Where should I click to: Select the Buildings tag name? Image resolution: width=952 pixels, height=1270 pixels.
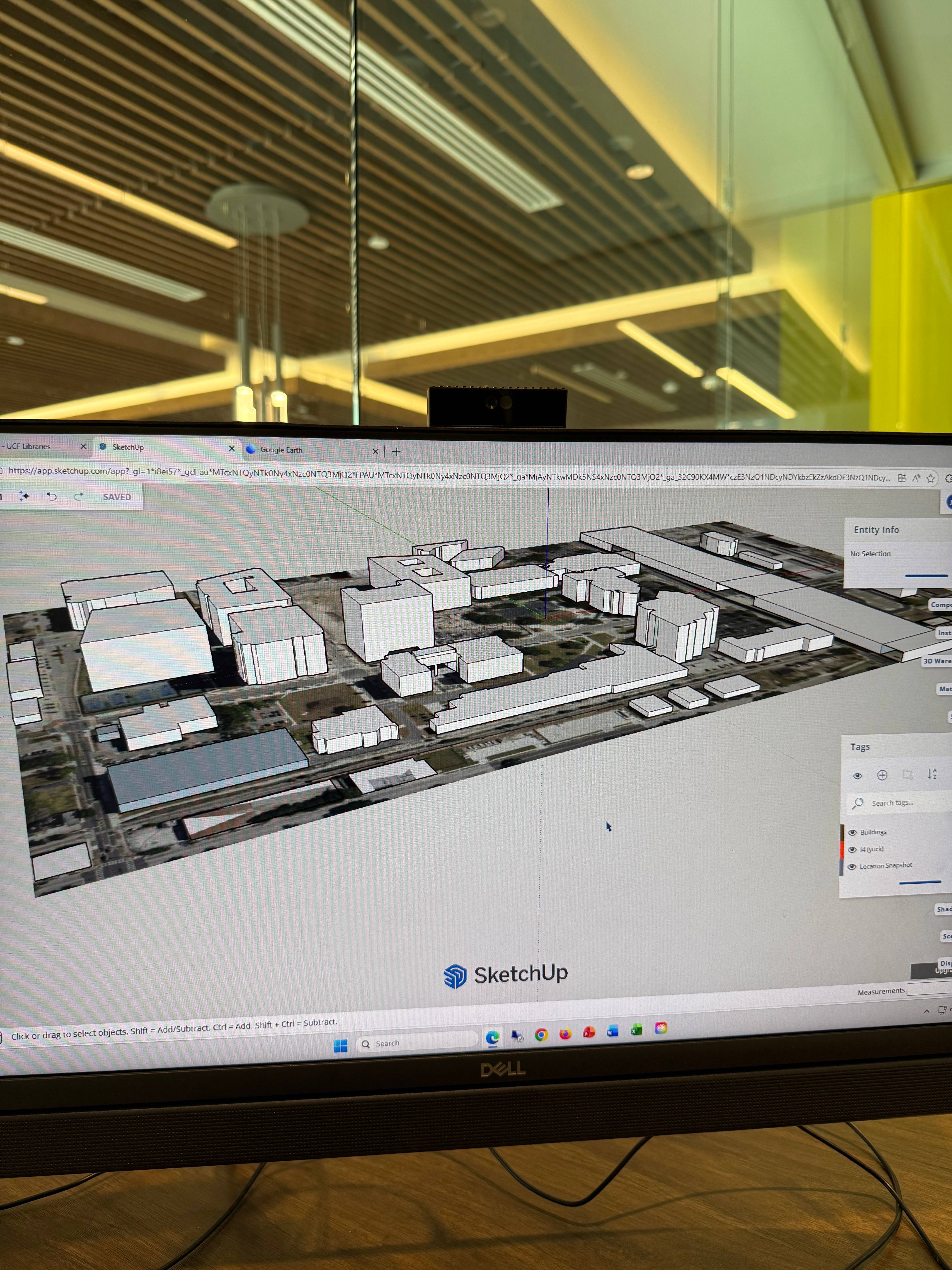(x=873, y=832)
